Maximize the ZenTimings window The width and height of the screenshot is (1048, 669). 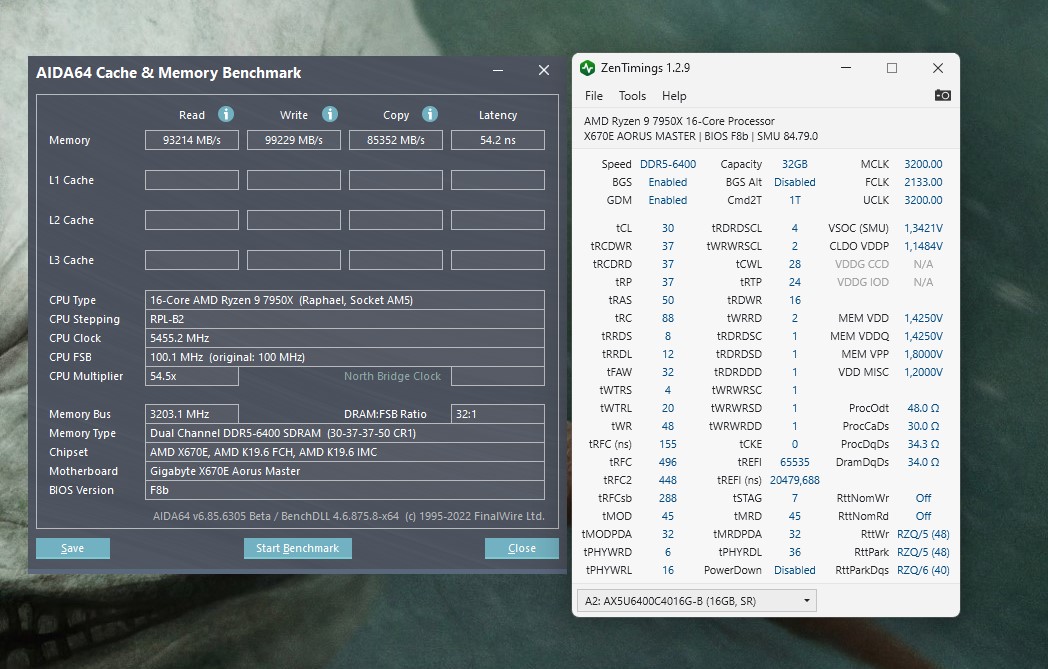(892, 68)
